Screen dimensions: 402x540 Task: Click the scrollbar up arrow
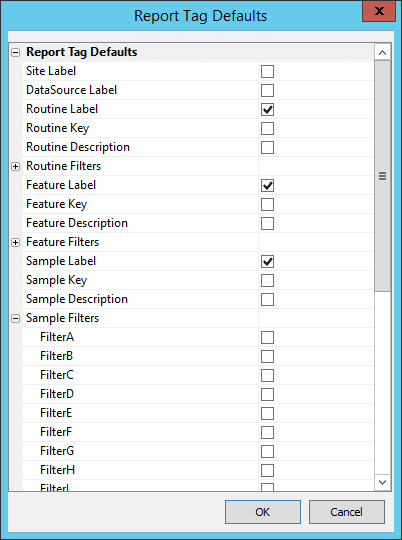tap(382, 52)
